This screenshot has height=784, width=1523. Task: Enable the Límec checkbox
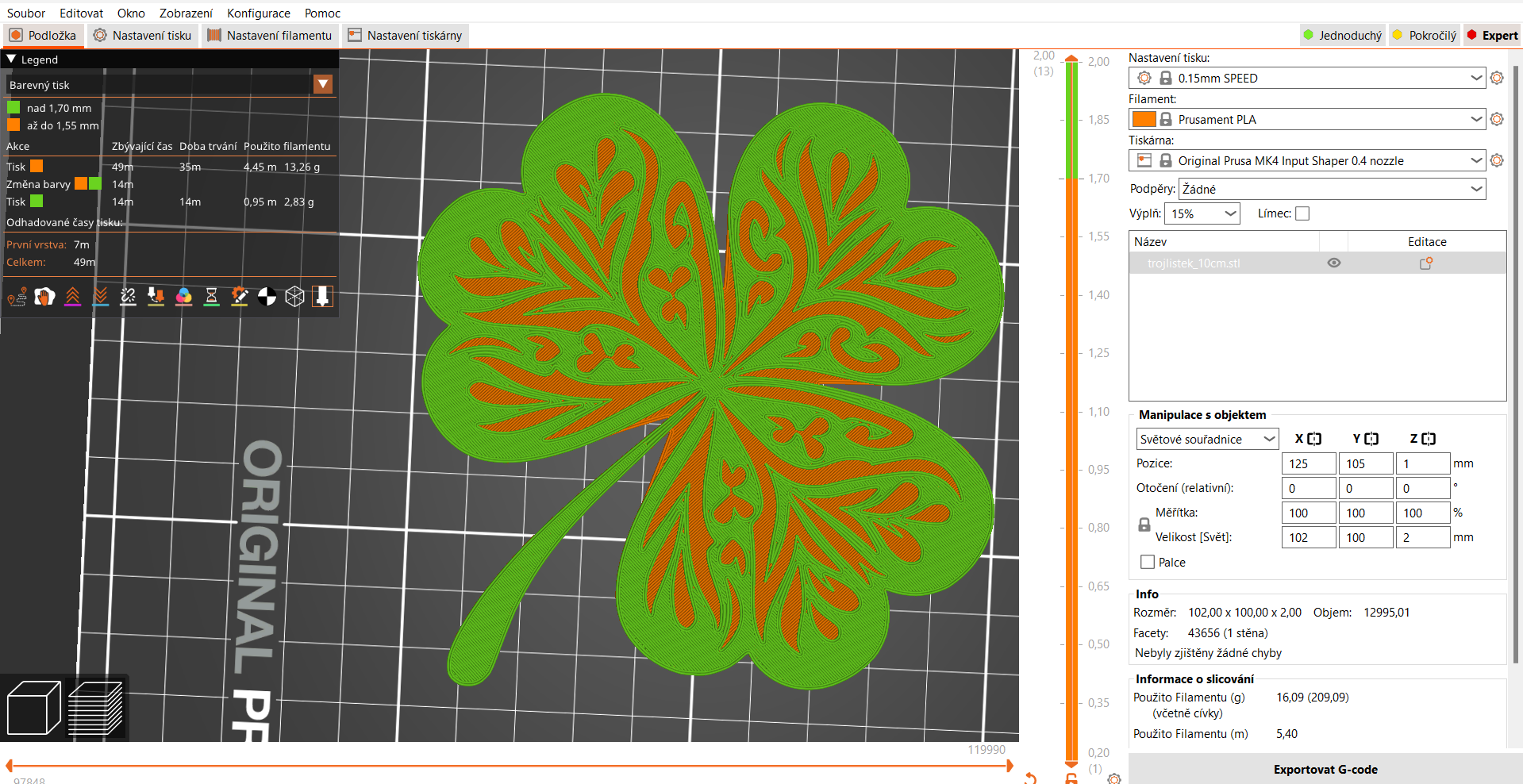tap(1302, 213)
